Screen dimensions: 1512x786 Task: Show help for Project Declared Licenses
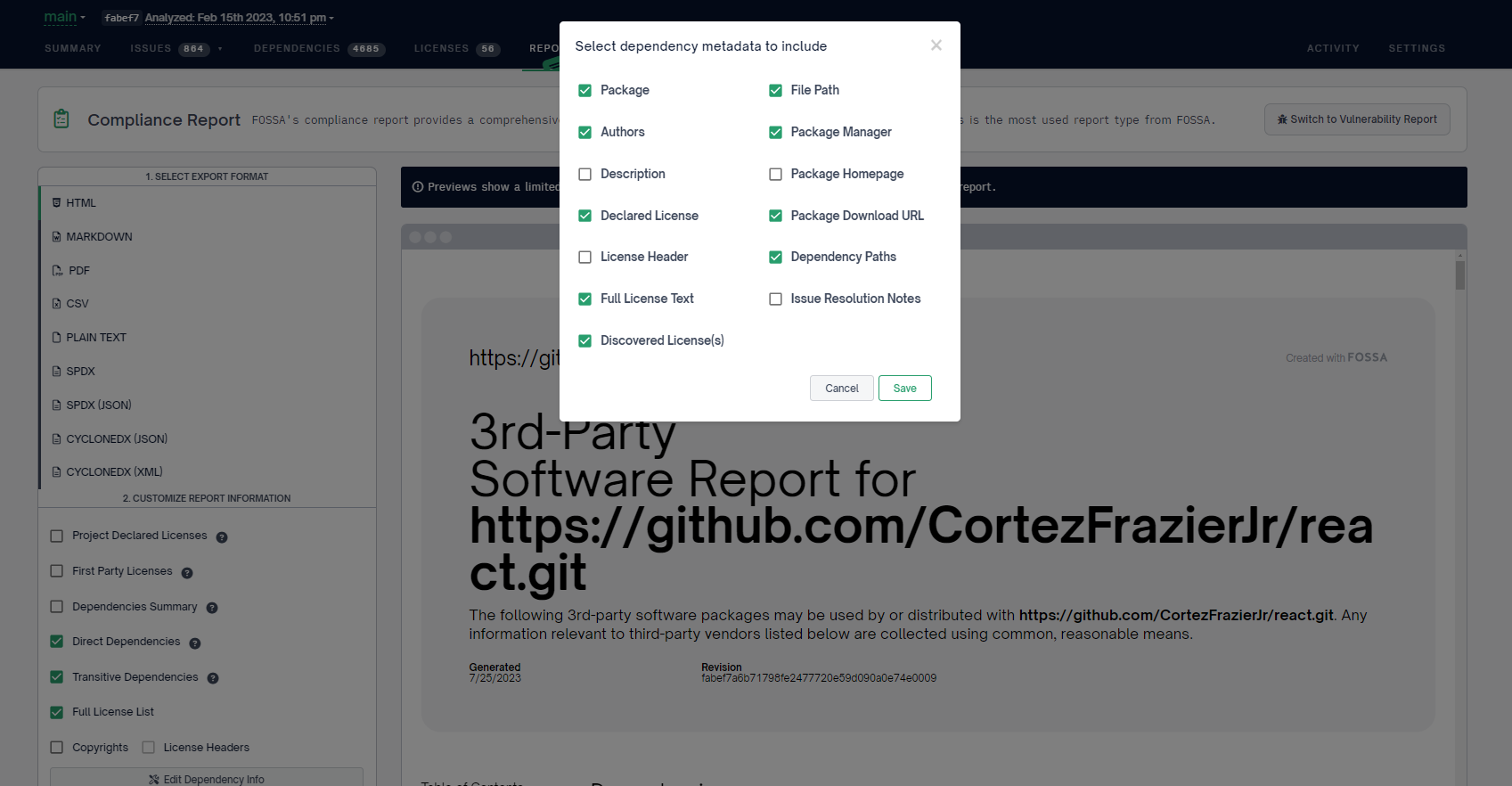pos(222,537)
